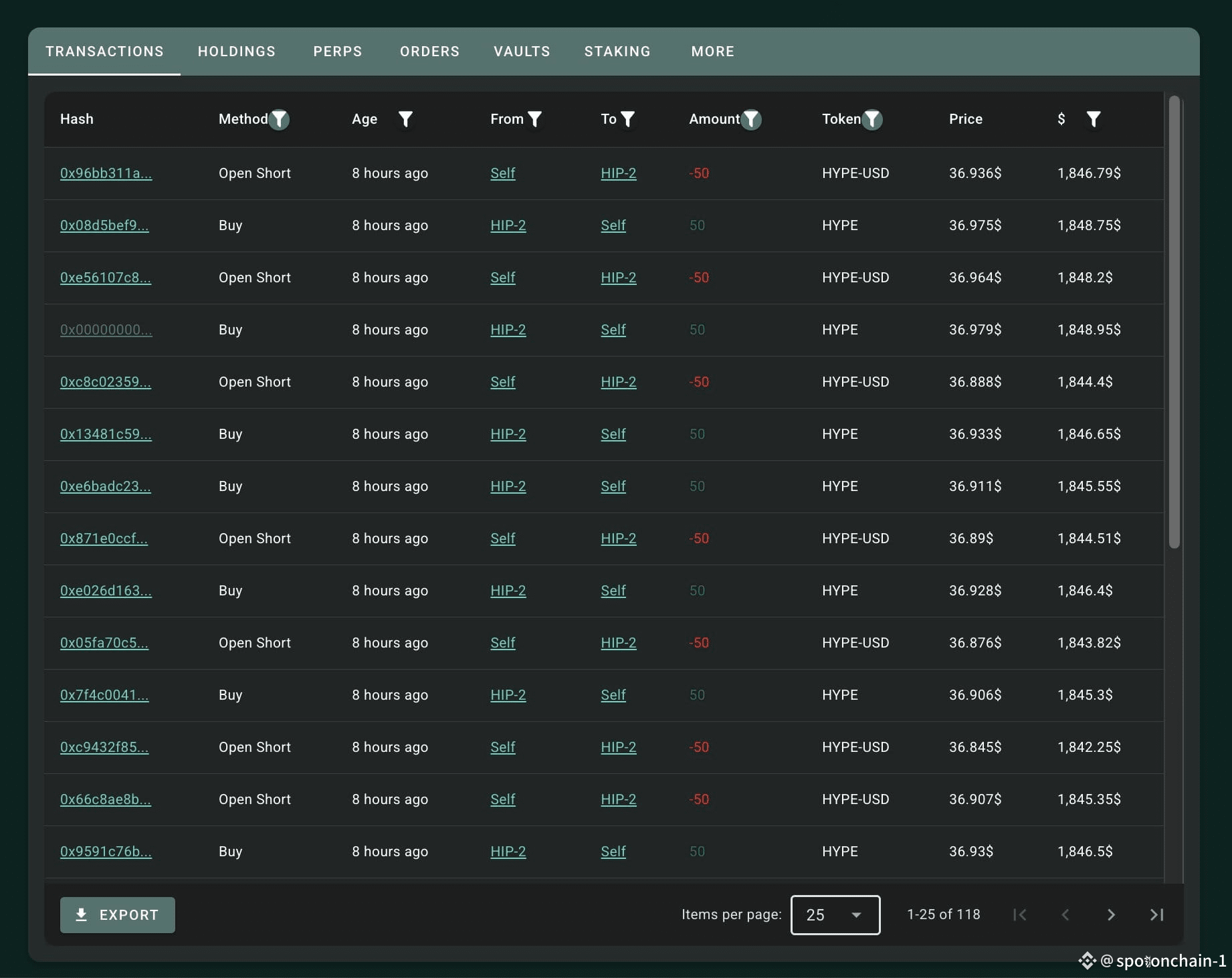Open transaction hash 0x7f4c0041
Image resolution: width=1232 pixels, height=978 pixels.
(104, 695)
